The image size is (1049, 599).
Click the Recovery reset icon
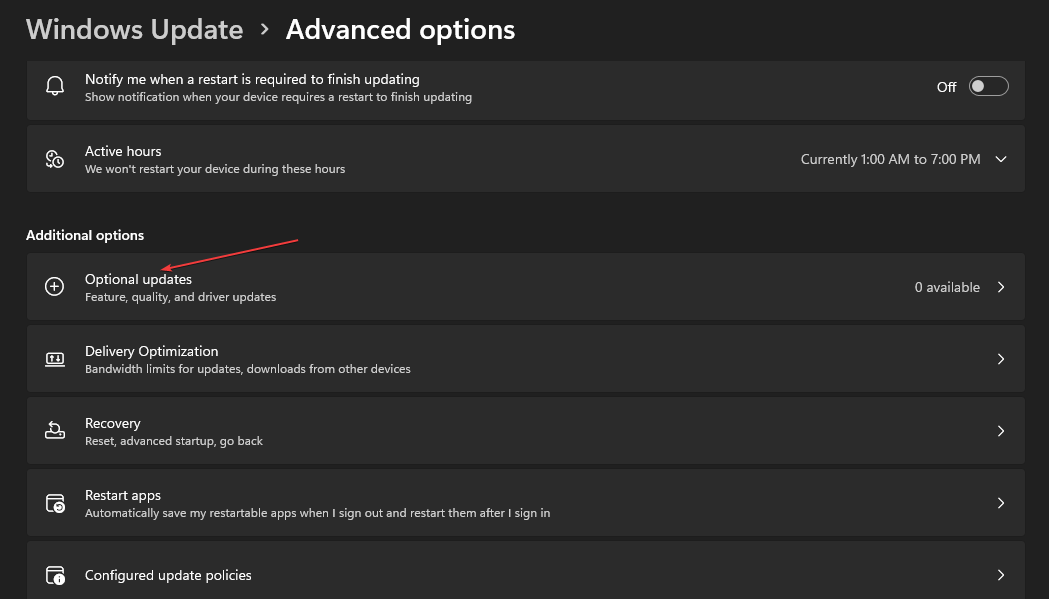pos(54,430)
